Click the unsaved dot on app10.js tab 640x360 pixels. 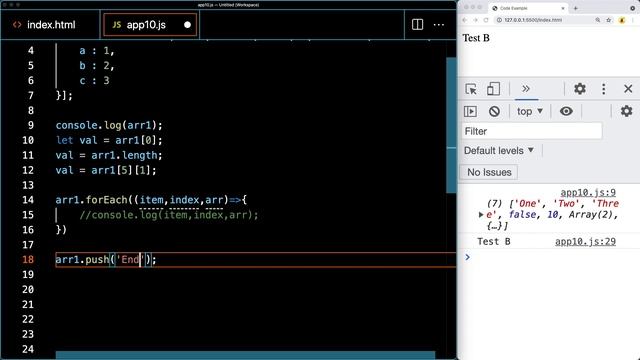pyautogui.click(x=187, y=25)
